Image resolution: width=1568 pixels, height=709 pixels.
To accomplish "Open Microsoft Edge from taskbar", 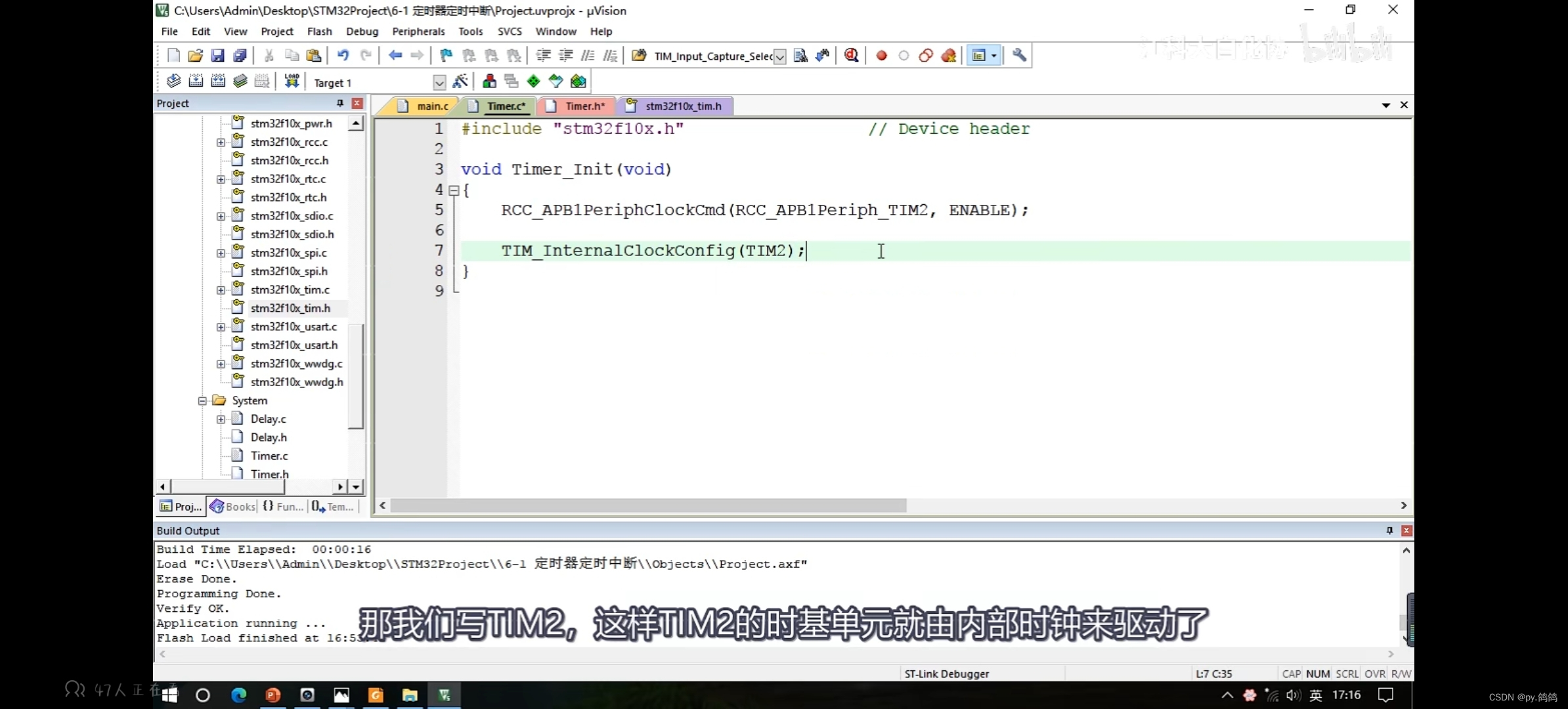I will [238, 695].
